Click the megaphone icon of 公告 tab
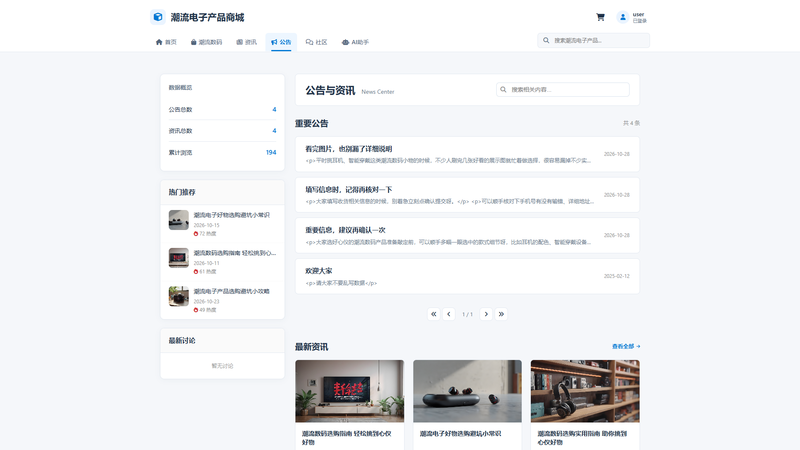 (274, 42)
